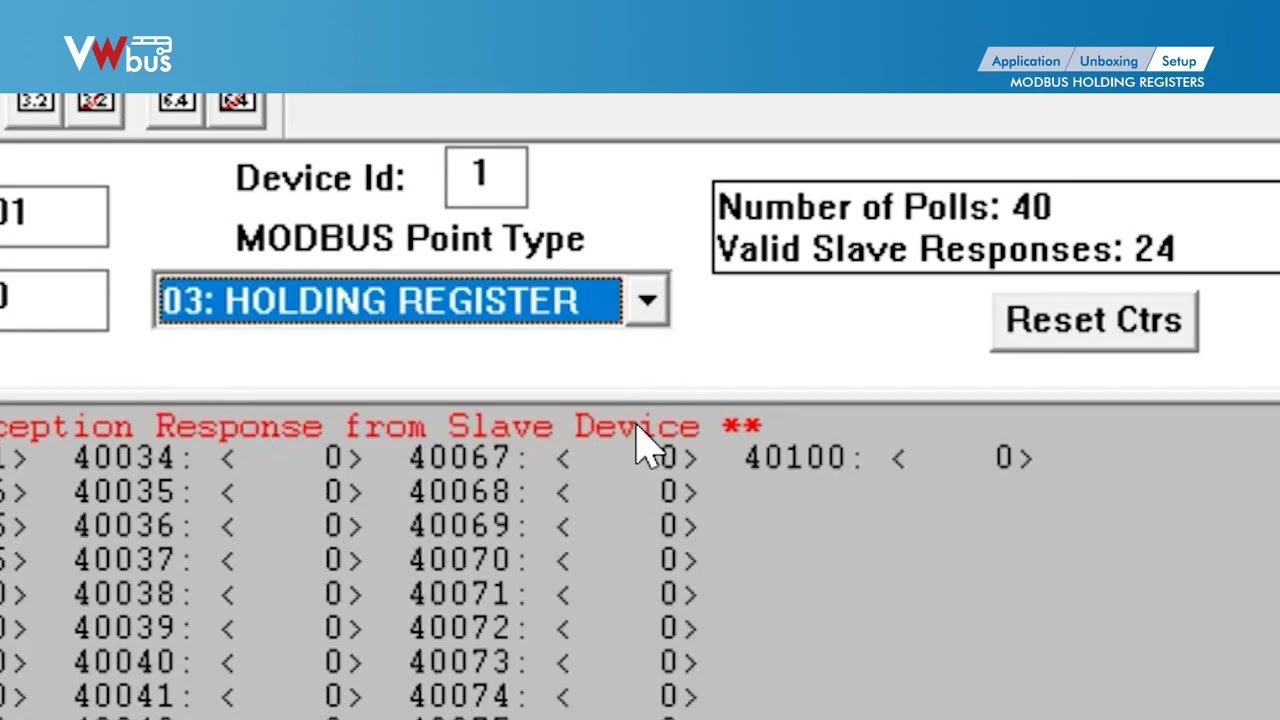Click the VWbus logo
Image resolution: width=1280 pixels, height=720 pixels.
[118, 54]
